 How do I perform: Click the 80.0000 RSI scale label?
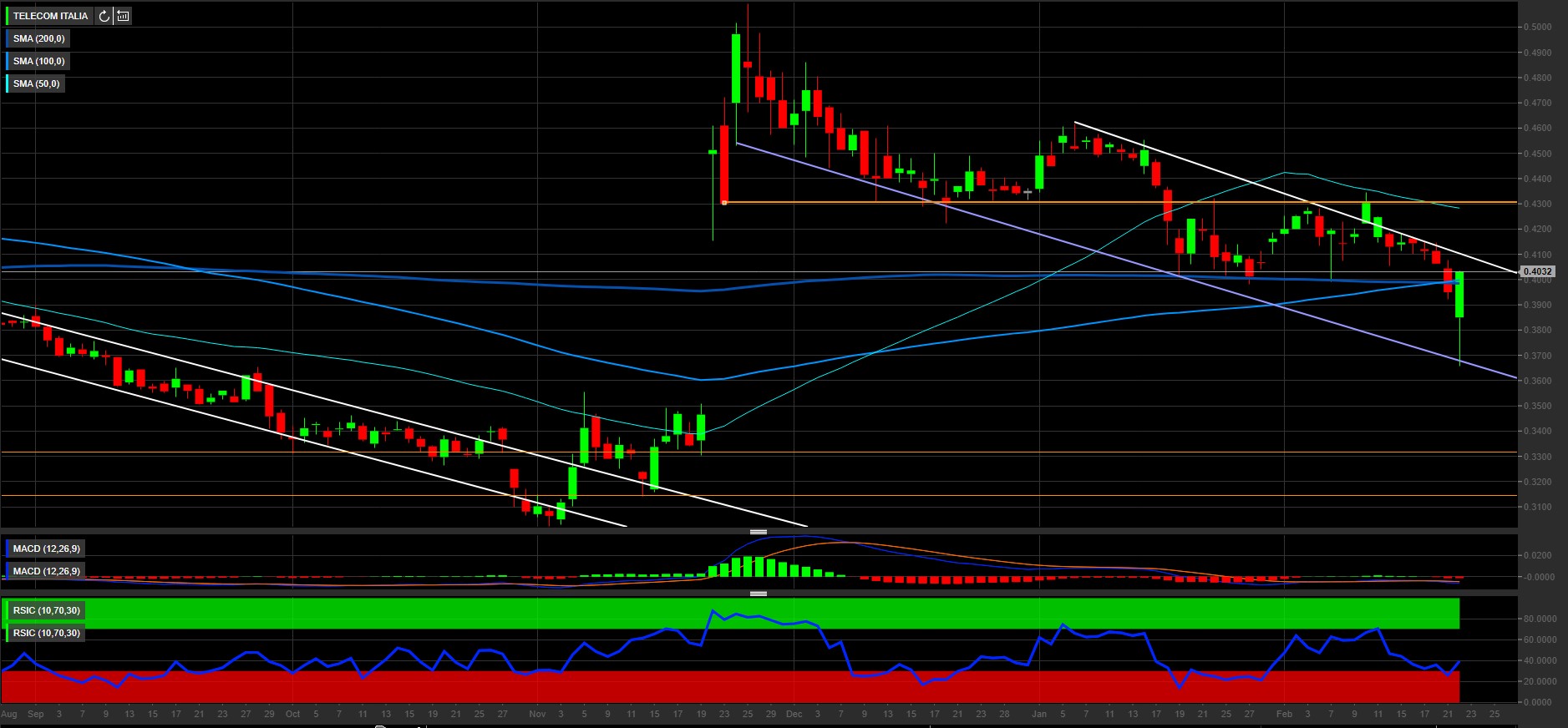click(1539, 619)
